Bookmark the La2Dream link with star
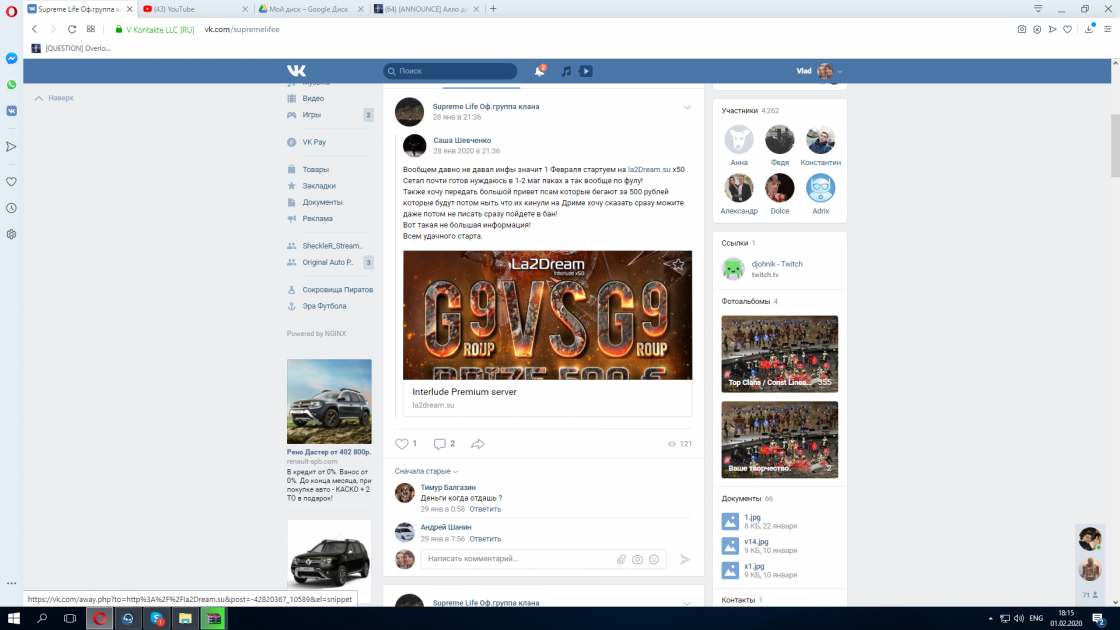 click(x=679, y=264)
